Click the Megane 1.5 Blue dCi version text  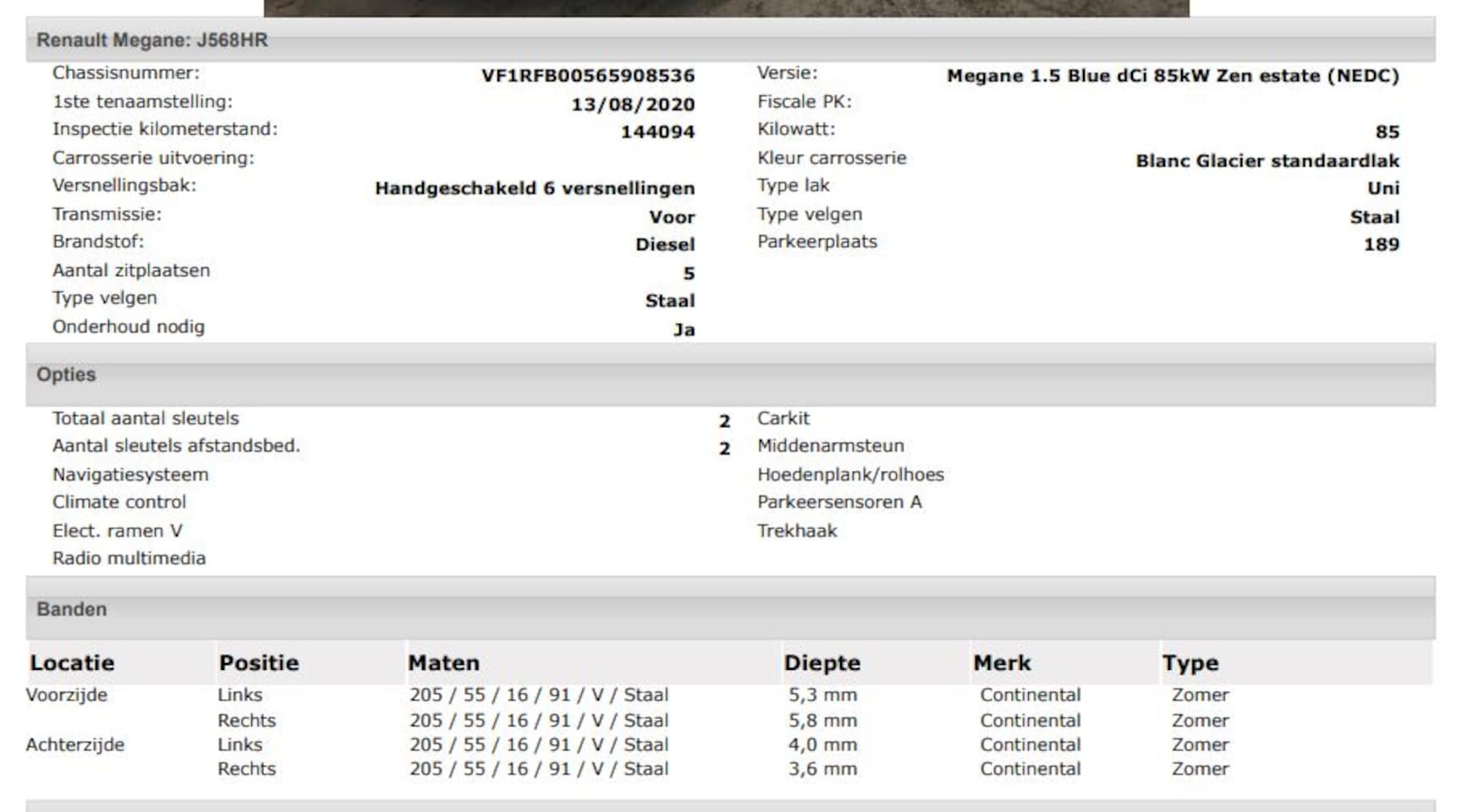tap(1173, 75)
